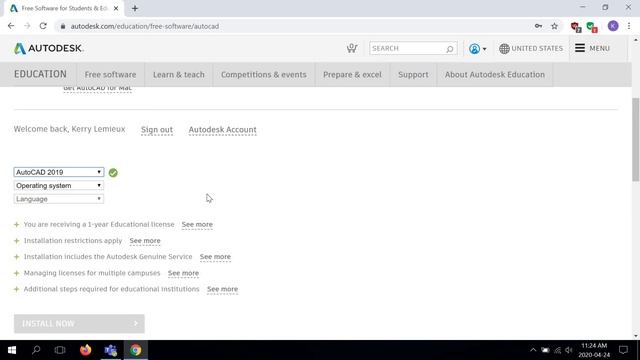Image resolution: width=640 pixels, height=360 pixels.
Task: Click See more for multiple campuses
Action: pyautogui.click(x=183, y=273)
